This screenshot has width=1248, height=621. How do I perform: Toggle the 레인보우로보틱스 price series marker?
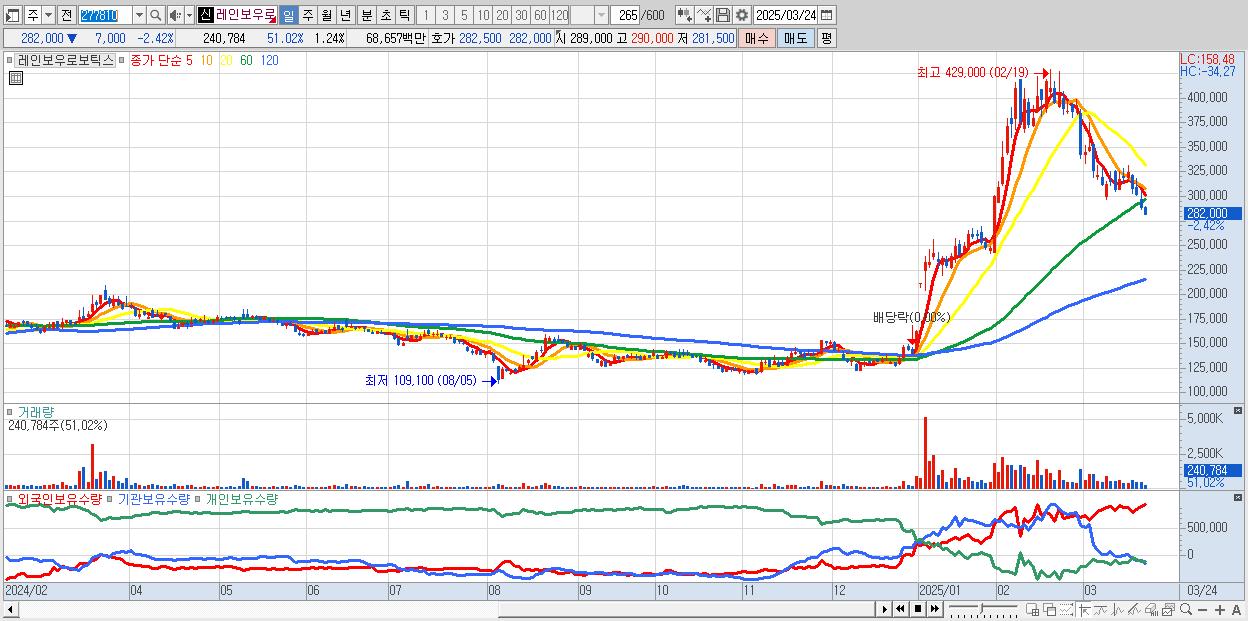pos(10,60)
